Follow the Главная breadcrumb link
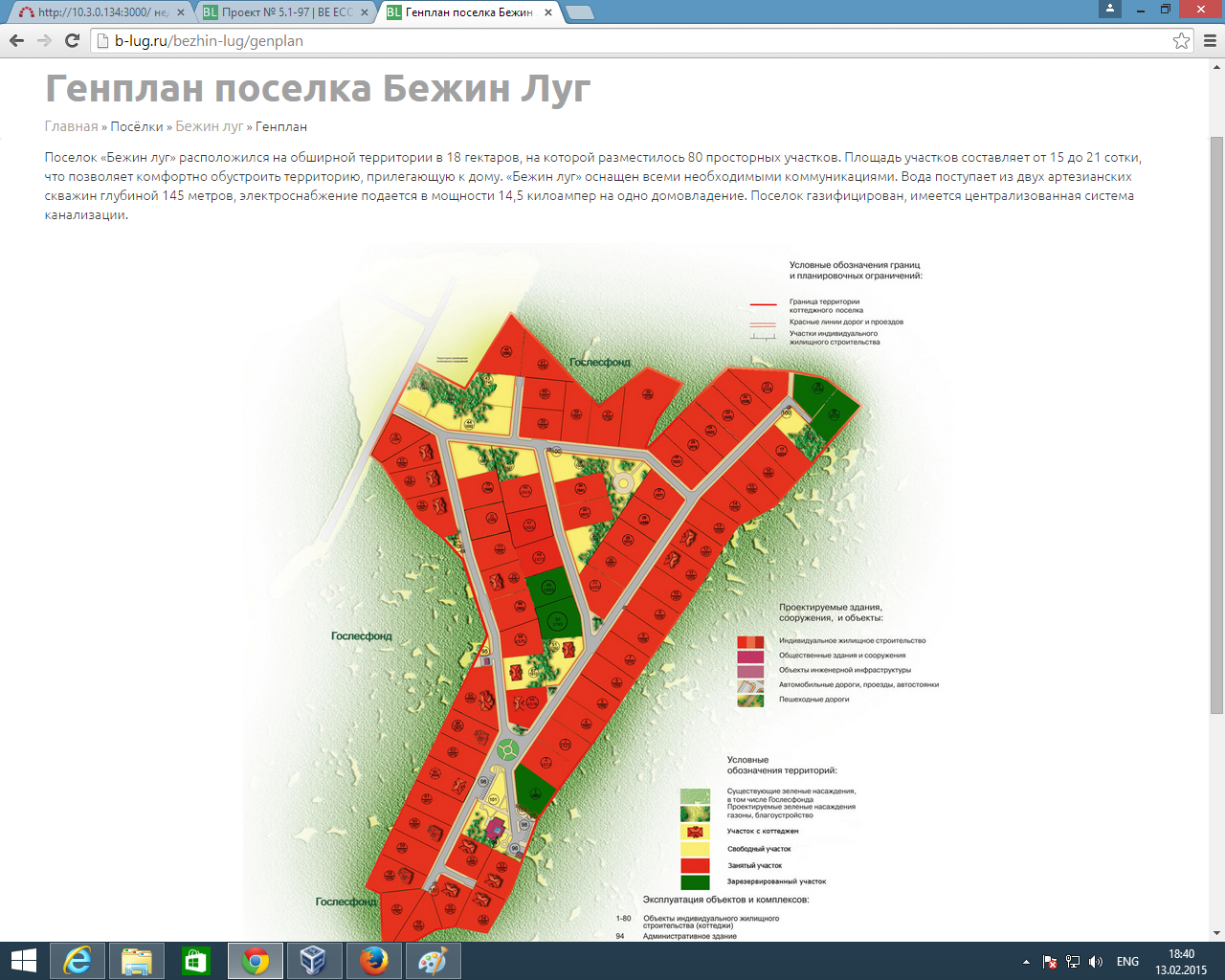 pyautogui.click(x=71, y=126)
